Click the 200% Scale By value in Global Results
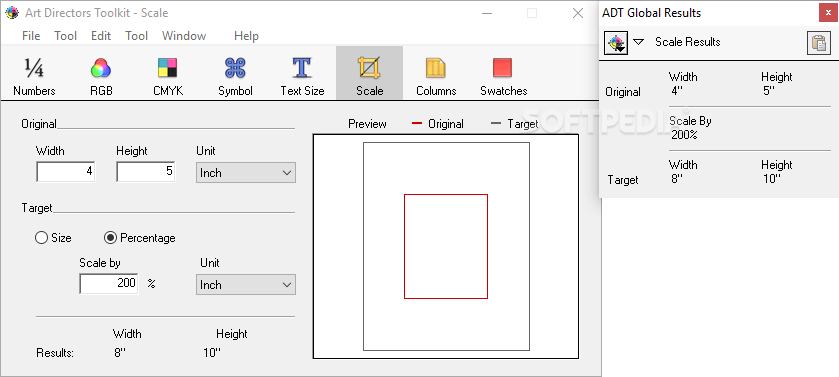The height and width of the screenshot is (377, 839). [x=684, y=135]
